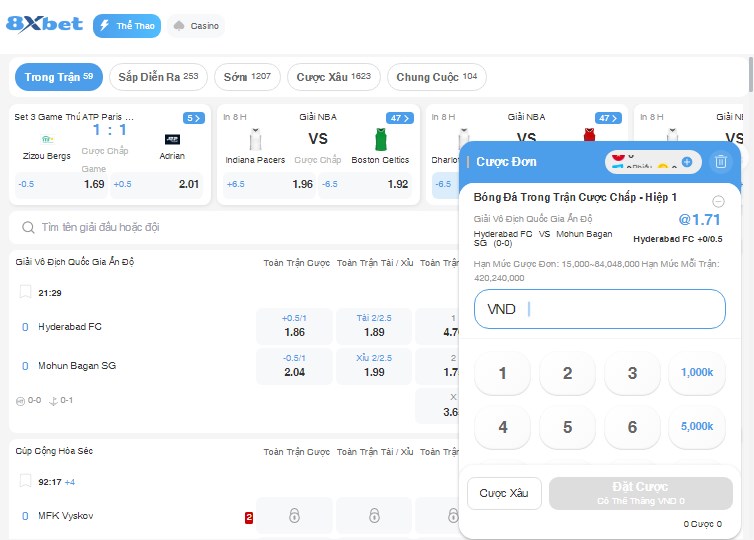Tap keypad digit 4

click(503, 427)
